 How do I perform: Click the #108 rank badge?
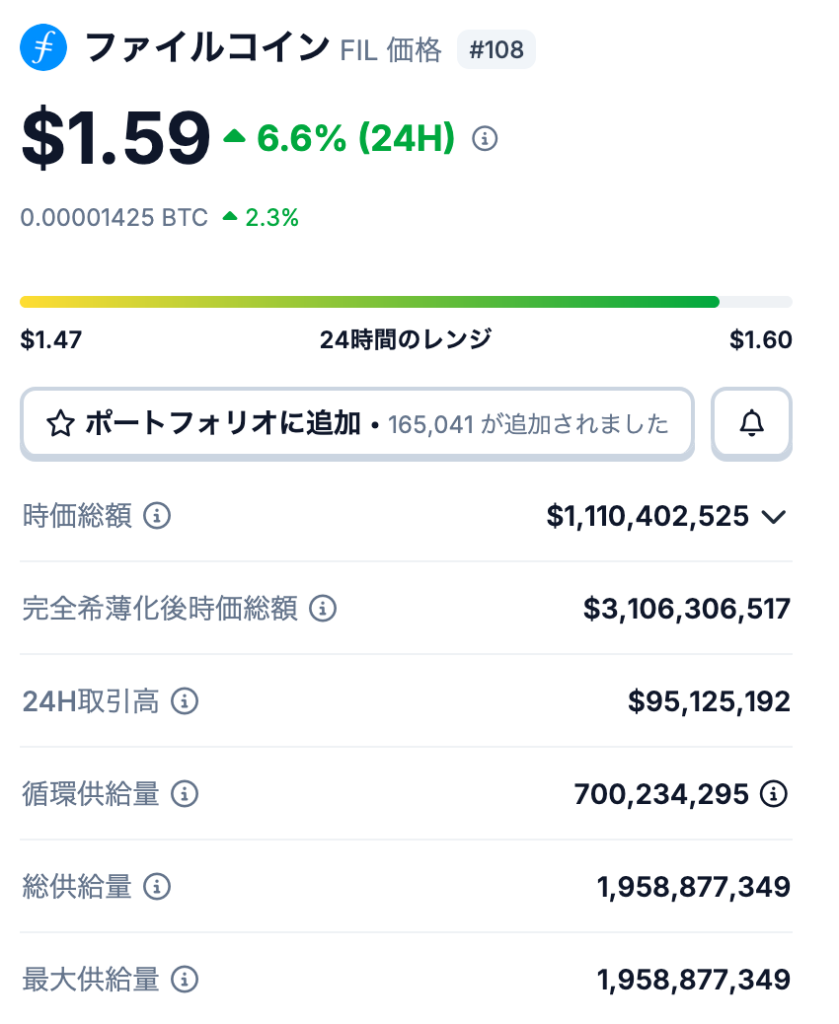496,49
